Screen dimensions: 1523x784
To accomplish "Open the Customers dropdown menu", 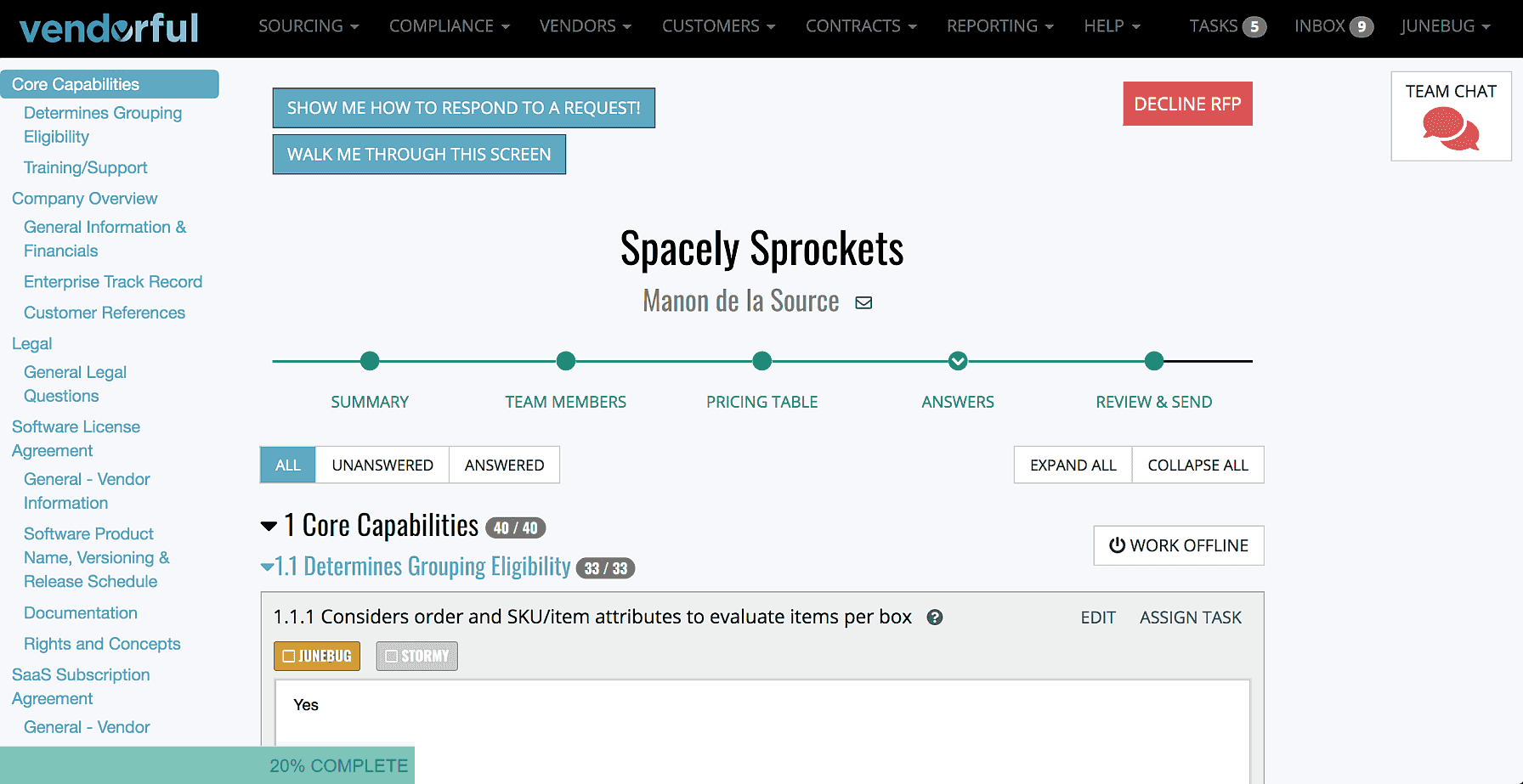I will pos(719,26).
